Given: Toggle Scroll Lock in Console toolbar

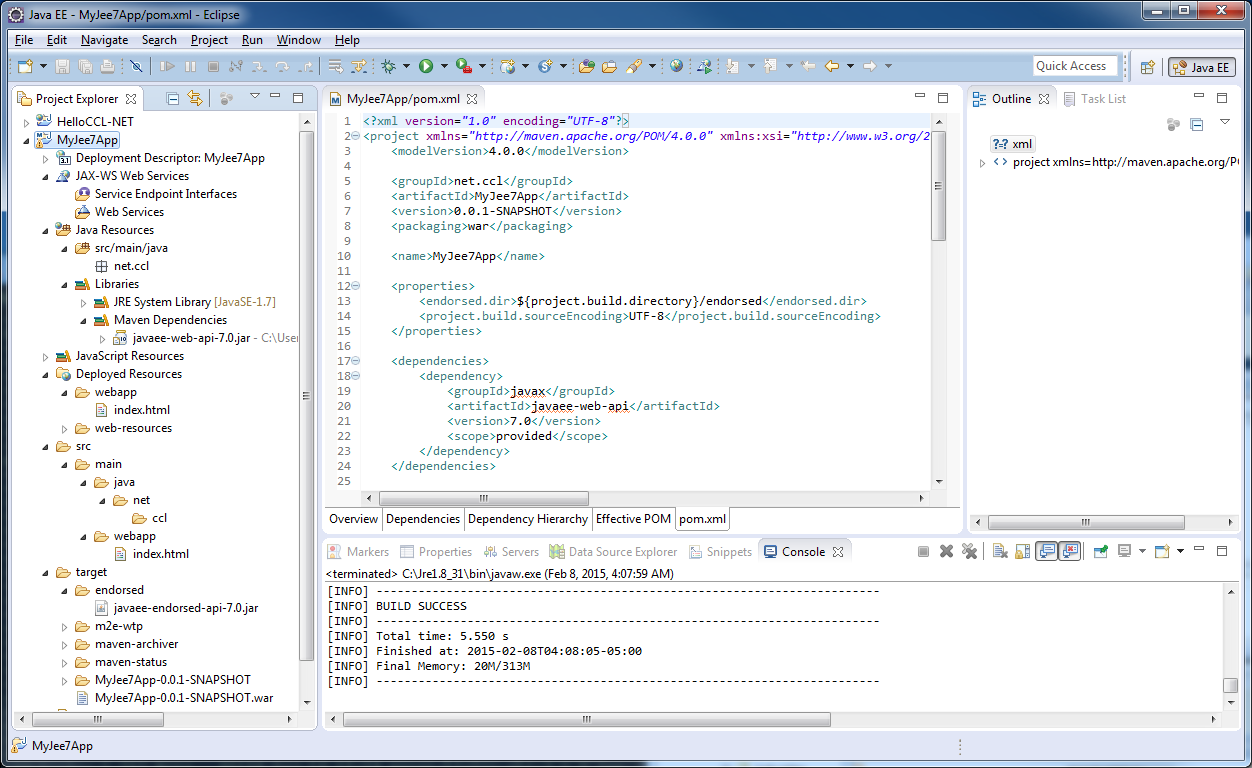Looking at the screenshot, I should click(x=1021, y=551).
